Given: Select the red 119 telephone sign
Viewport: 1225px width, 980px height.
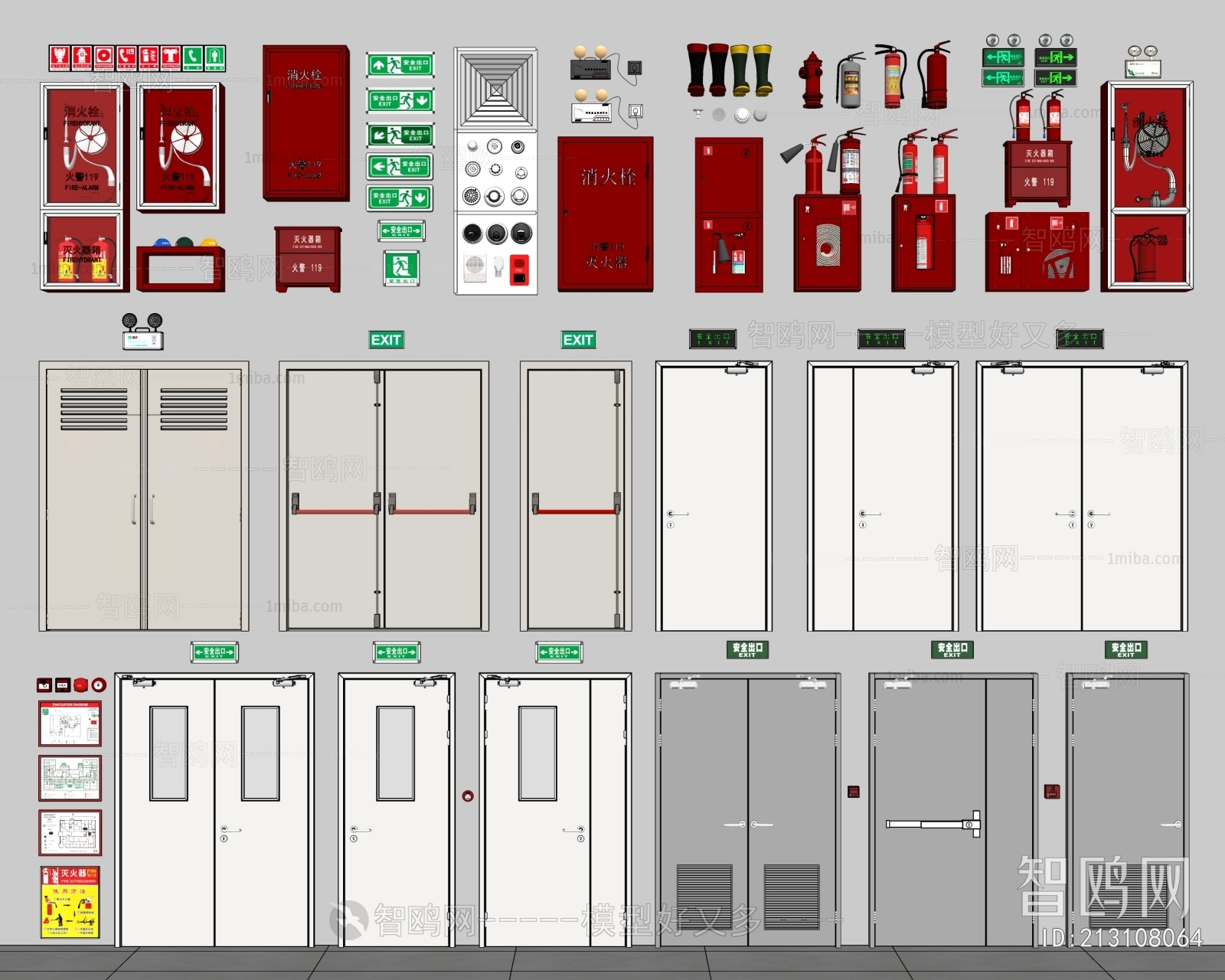Looking at the screenshot, I should (x=126, y=57).
